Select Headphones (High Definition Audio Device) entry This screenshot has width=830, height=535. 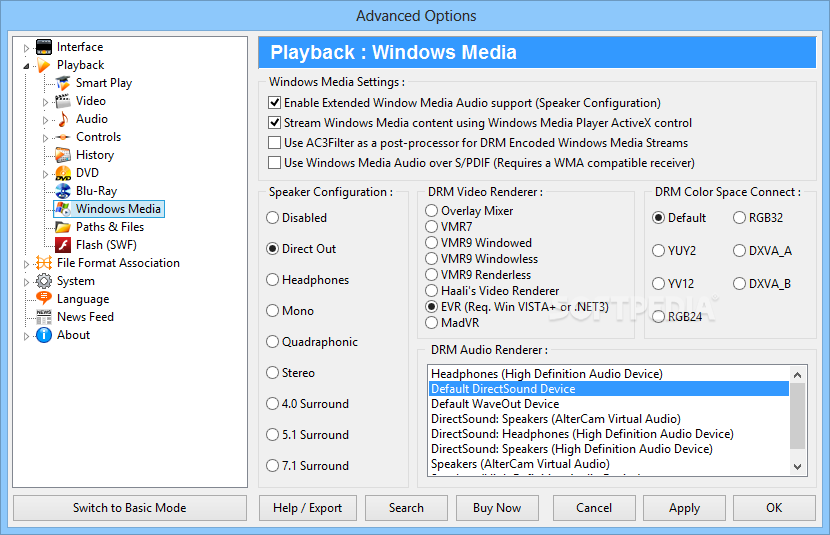608,374
